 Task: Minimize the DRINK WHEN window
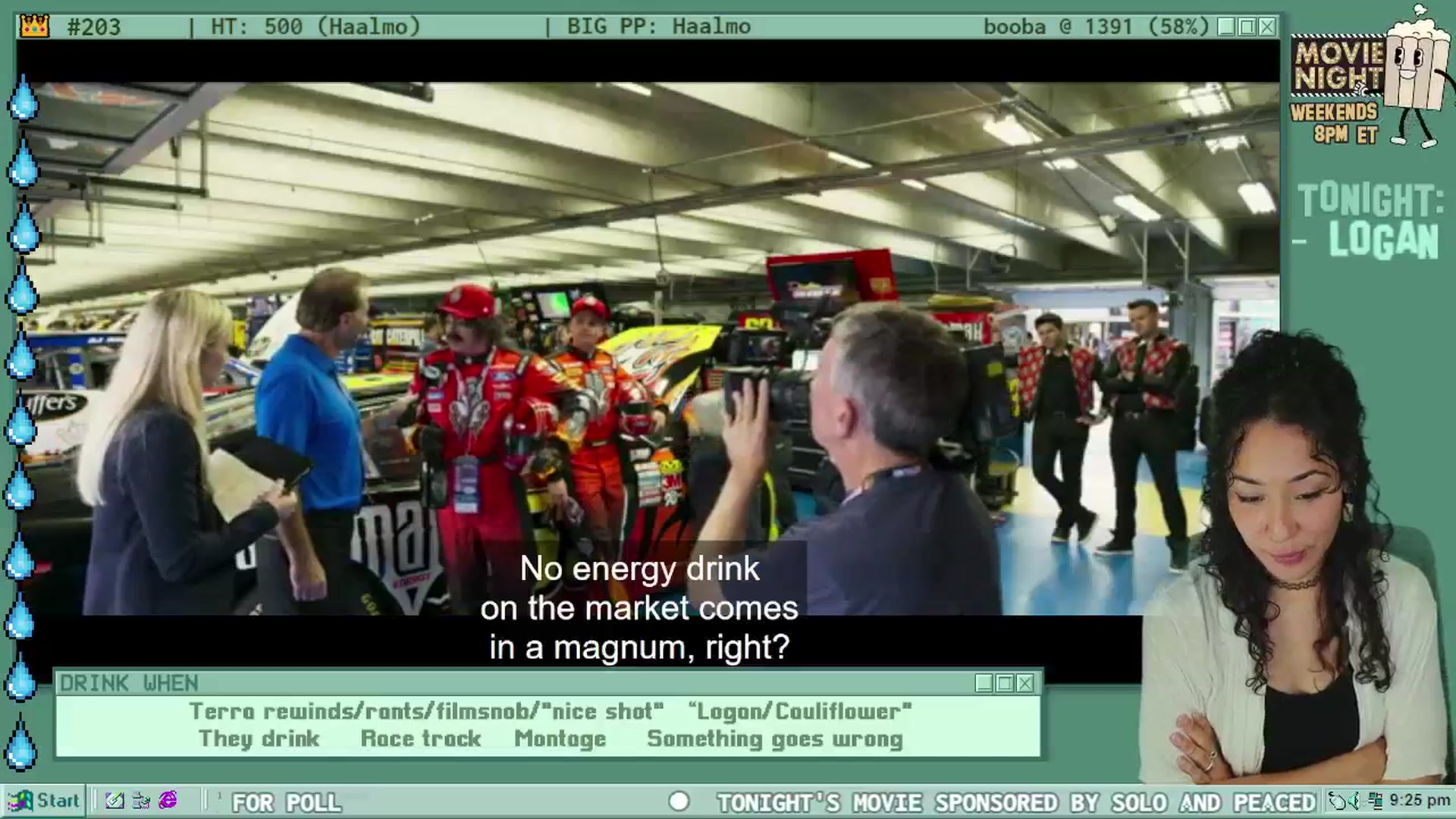coord(984,683)
